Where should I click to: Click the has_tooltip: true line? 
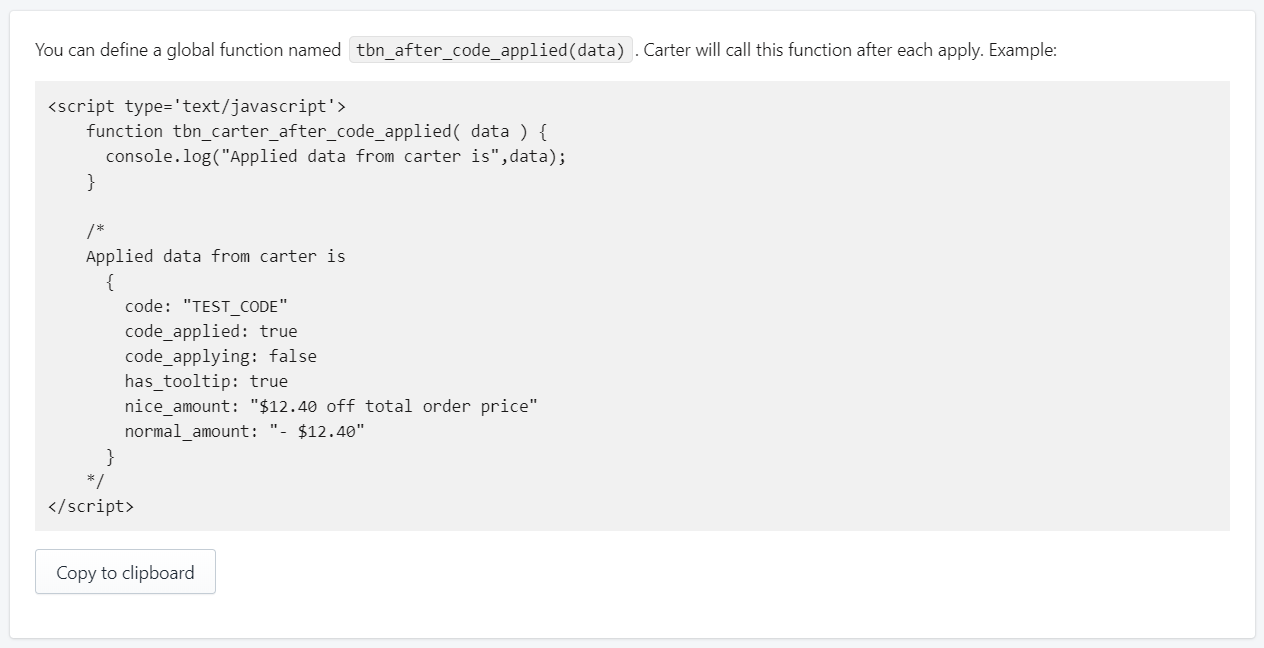pyautogui.click(x=206, y=381)
